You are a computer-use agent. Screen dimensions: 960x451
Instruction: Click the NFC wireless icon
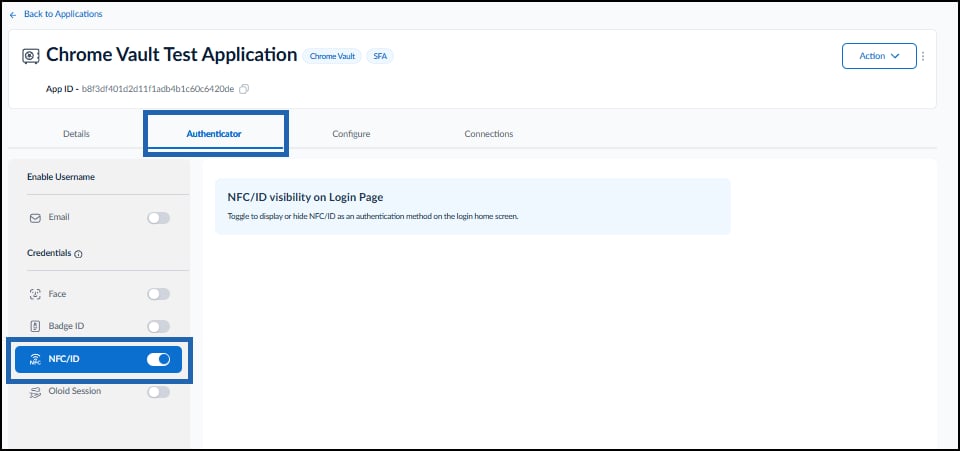click(x=35, y=359)
